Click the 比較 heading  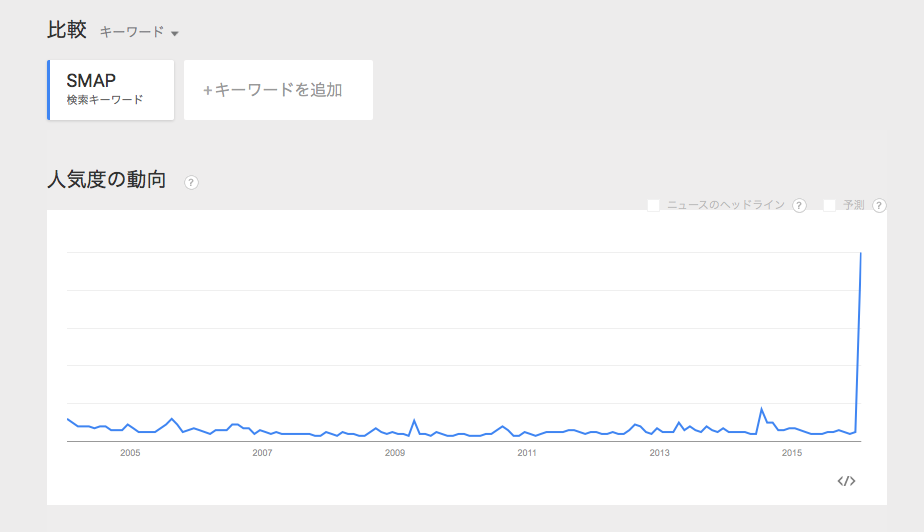pyautogui.click(x=67, y=29)
